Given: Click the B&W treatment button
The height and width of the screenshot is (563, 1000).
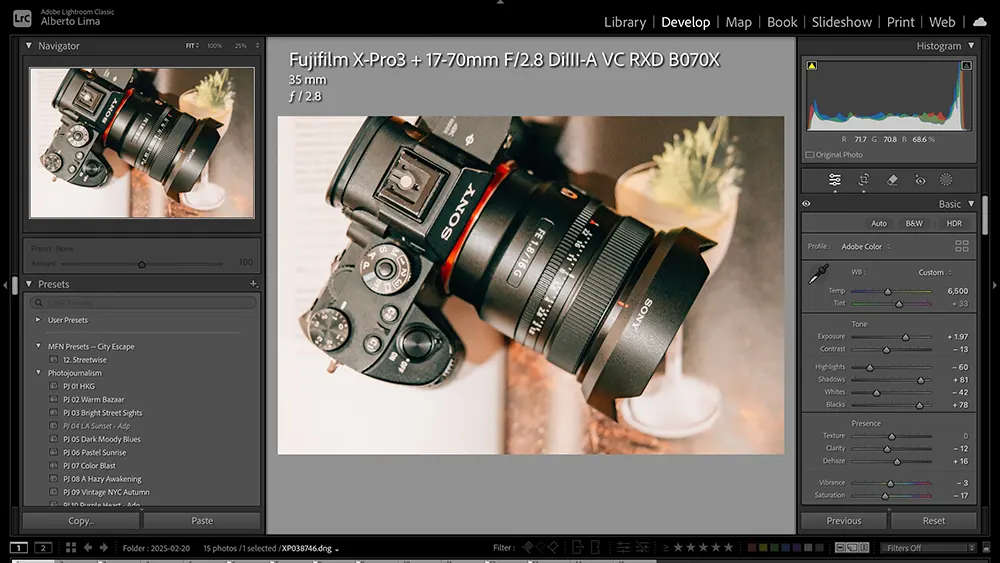Looking at the screenshot, I should point(914,223).
